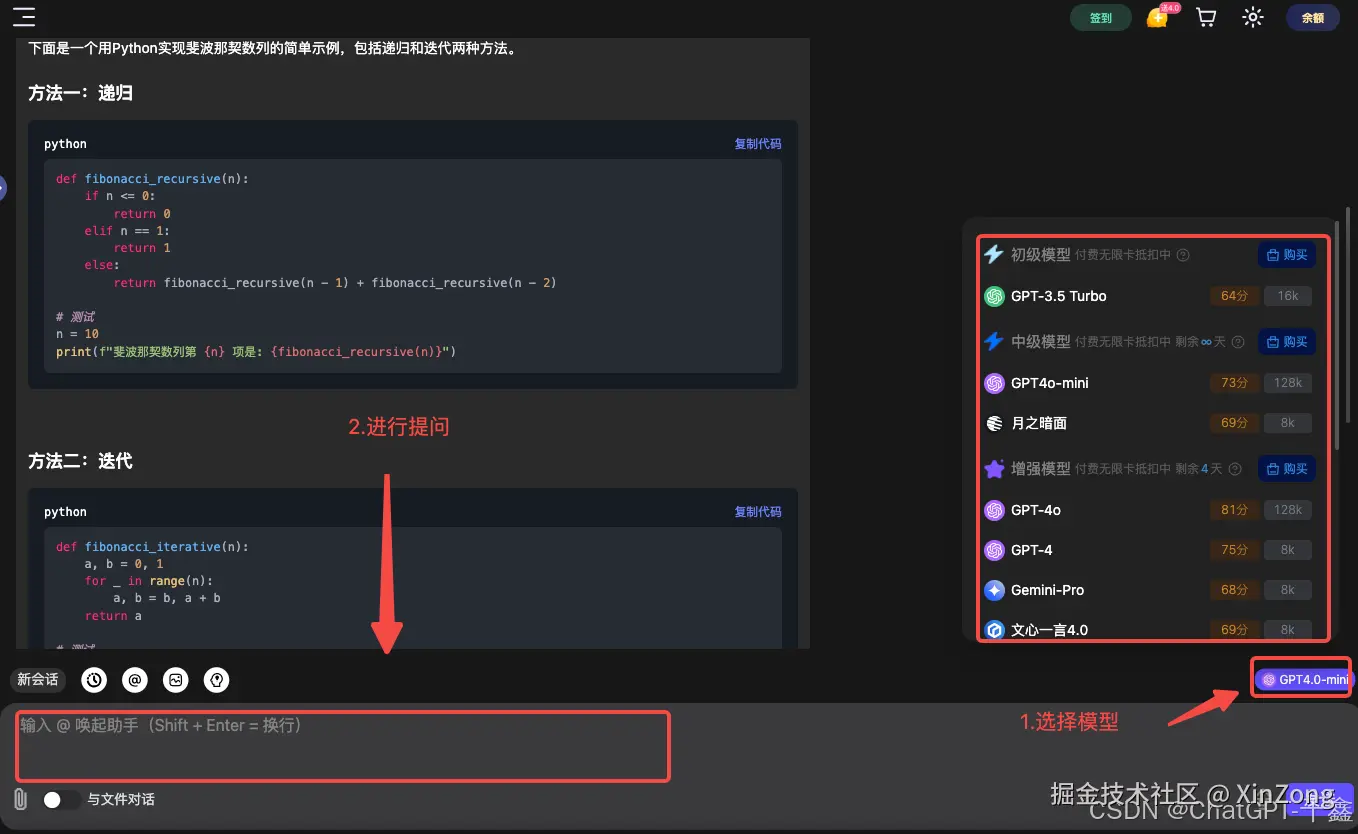Click the shopping cart icon
Image resolution: width=1358 pixels, height=834 pixels.
click(x=1205, y=17)
